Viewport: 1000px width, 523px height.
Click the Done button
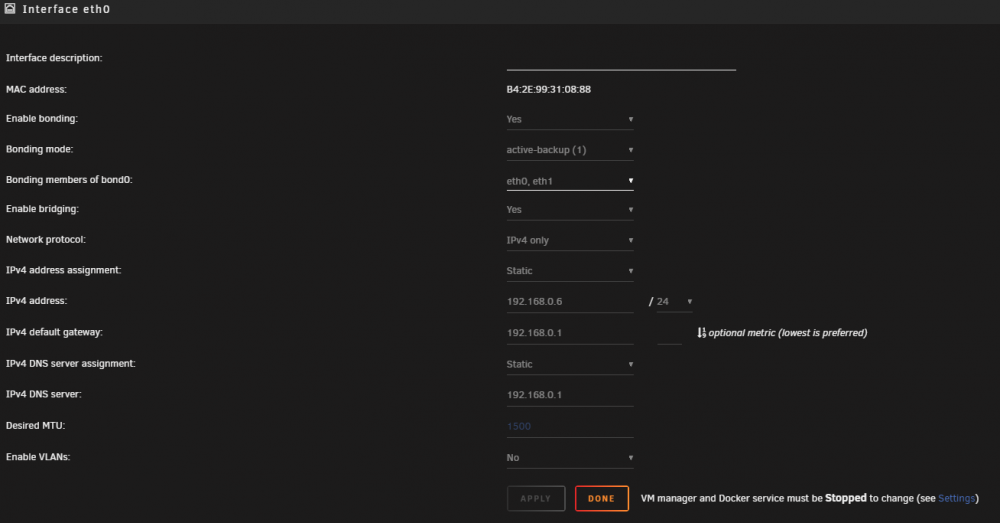601,499
